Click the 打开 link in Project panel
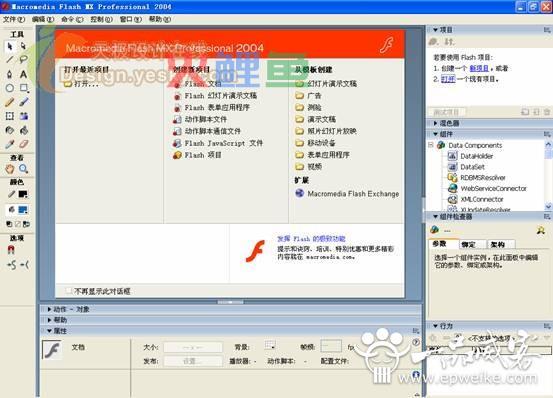 448,79
